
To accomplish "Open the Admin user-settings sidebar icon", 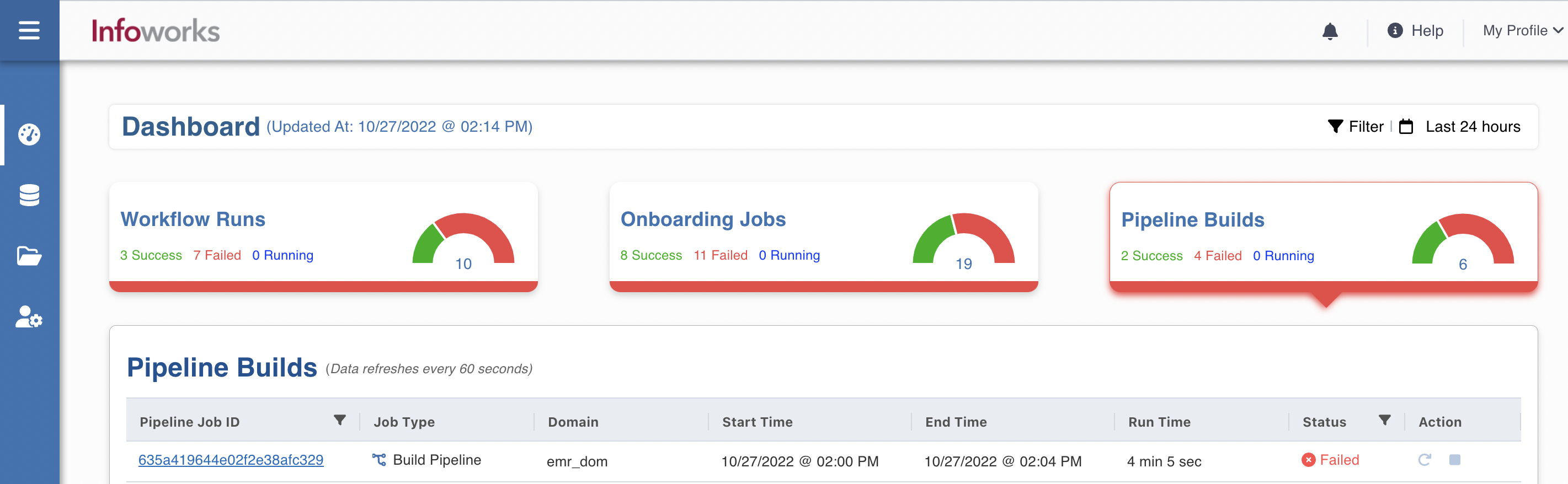I will coord(29,317).
